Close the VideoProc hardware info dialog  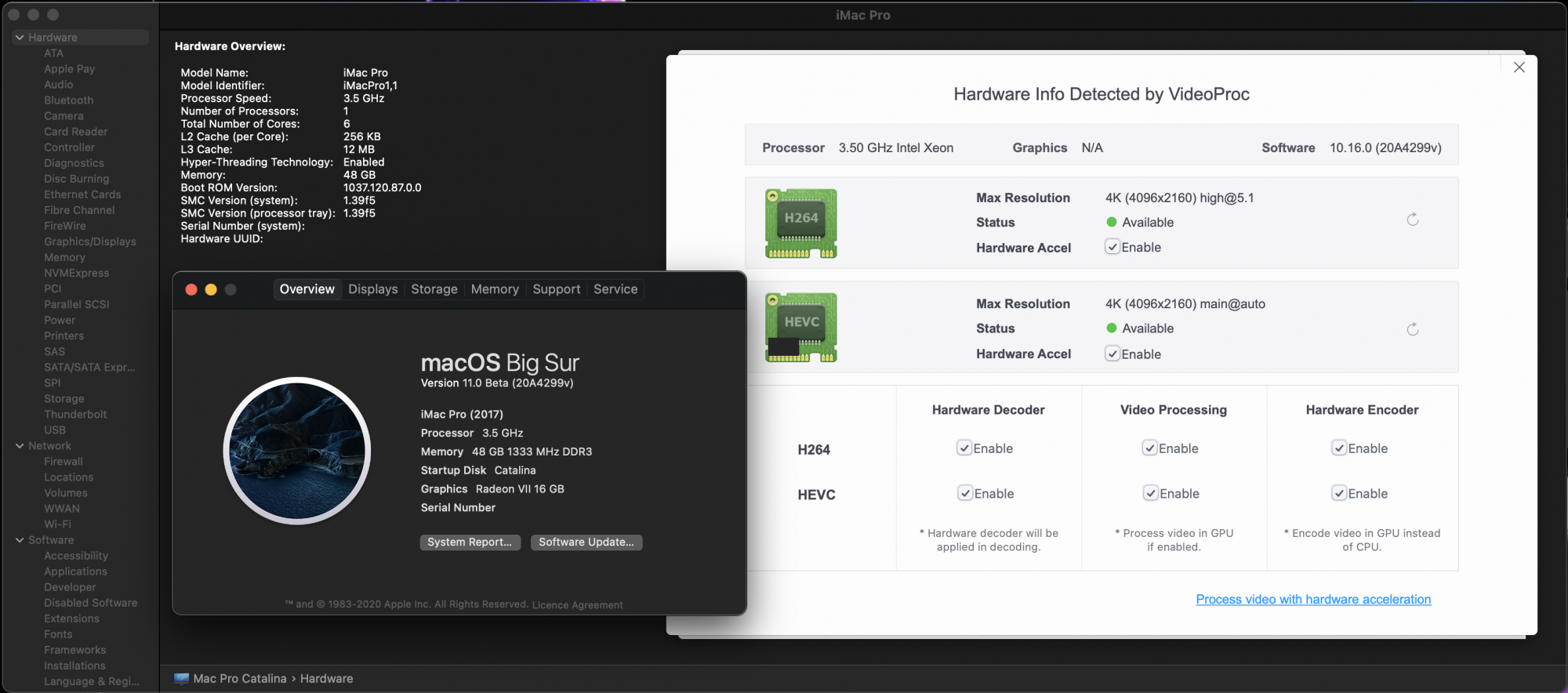click(x=1519, y=67)
